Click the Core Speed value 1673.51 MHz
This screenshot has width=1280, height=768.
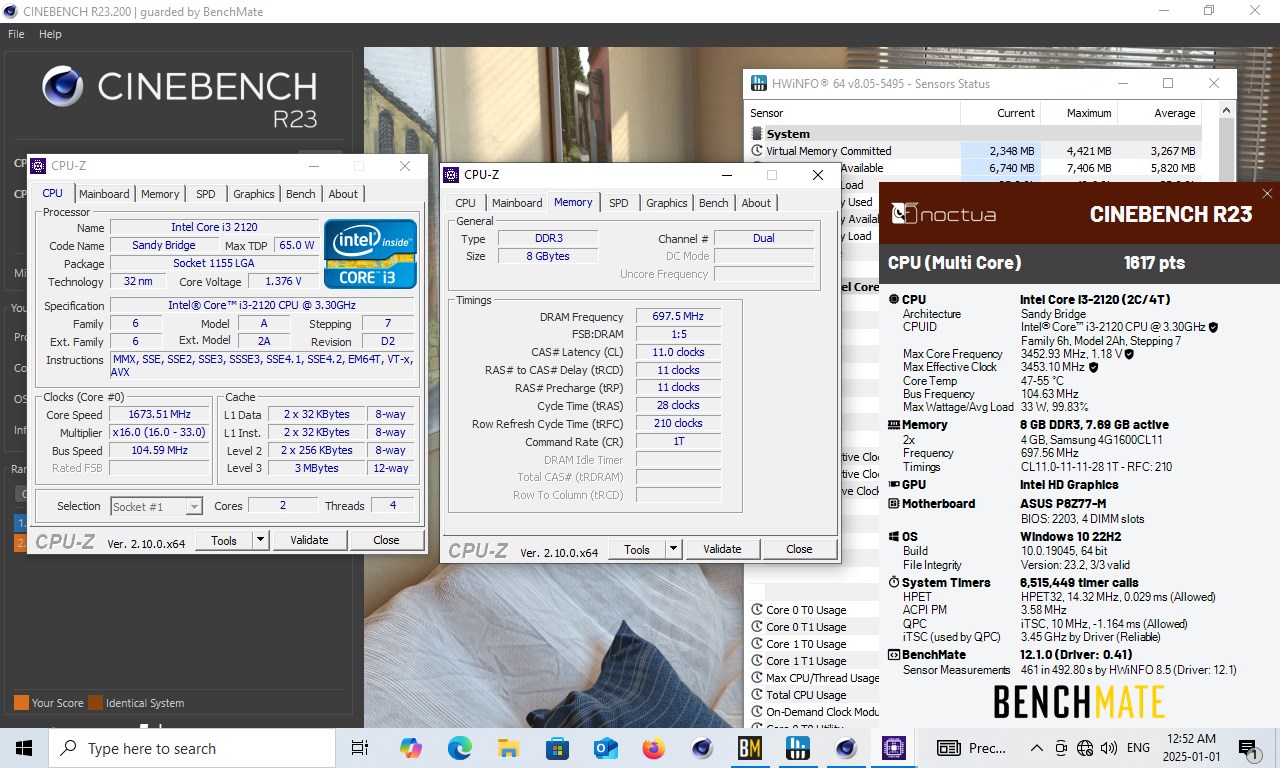(159, 414)
